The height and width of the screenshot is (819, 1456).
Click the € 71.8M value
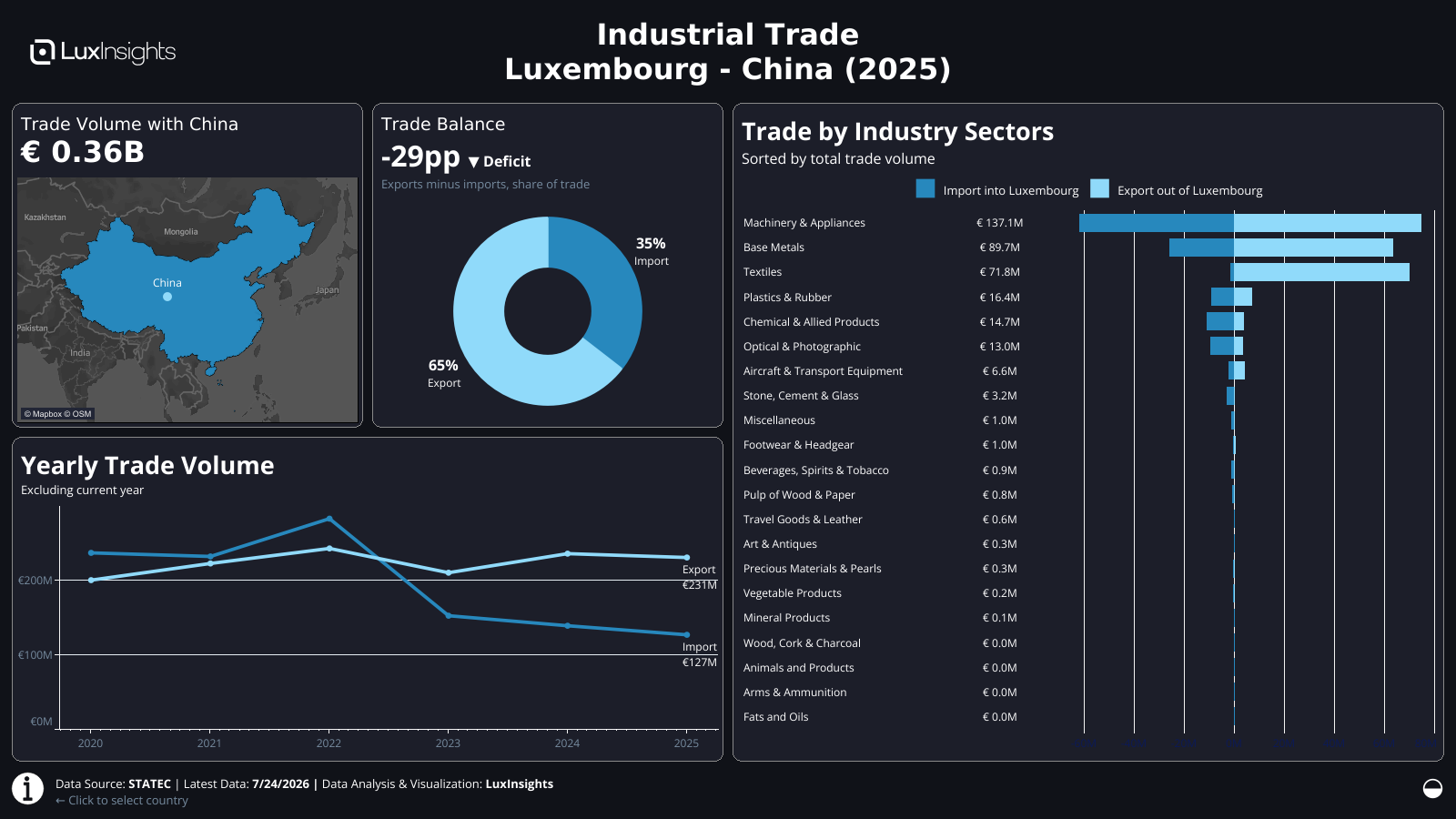click(1000, 272)
